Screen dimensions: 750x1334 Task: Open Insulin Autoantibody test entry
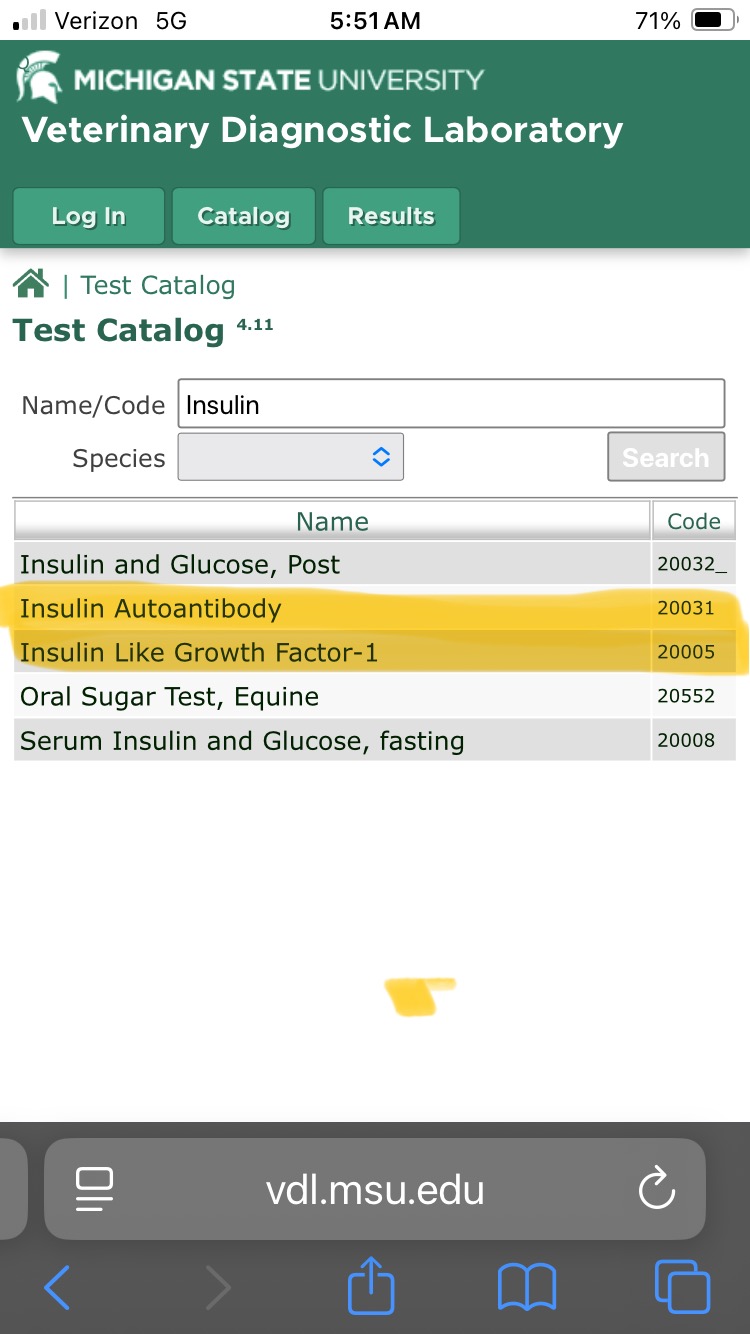point(151,608)
